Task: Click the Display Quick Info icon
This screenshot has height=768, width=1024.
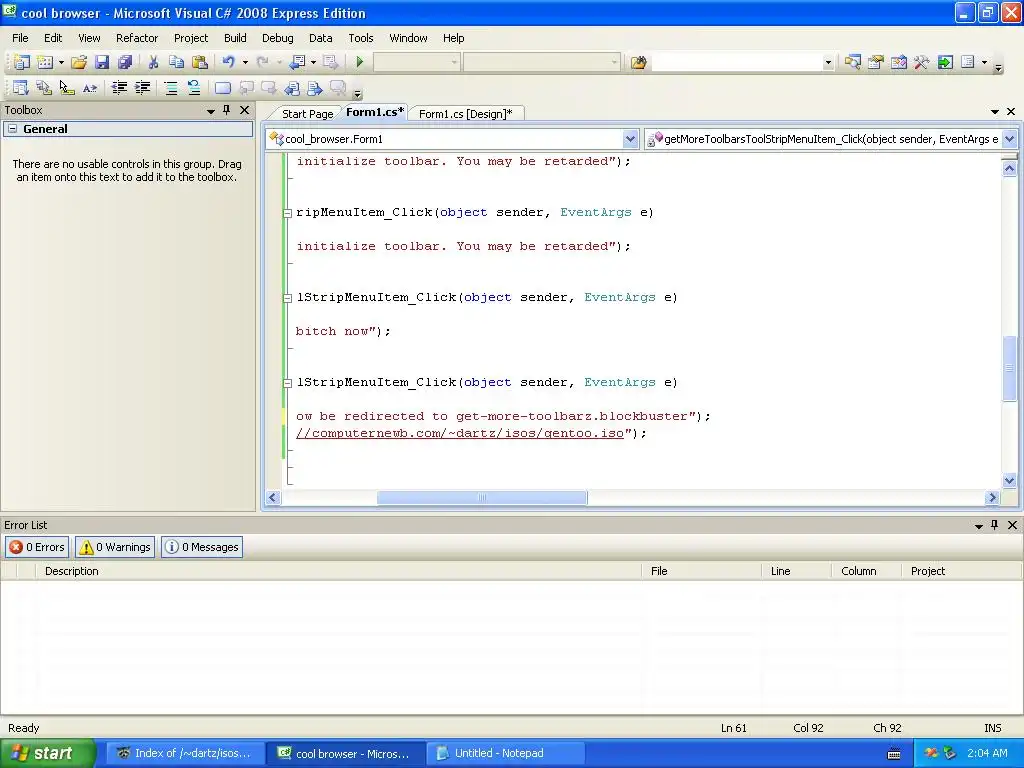Action: [67, 88]
